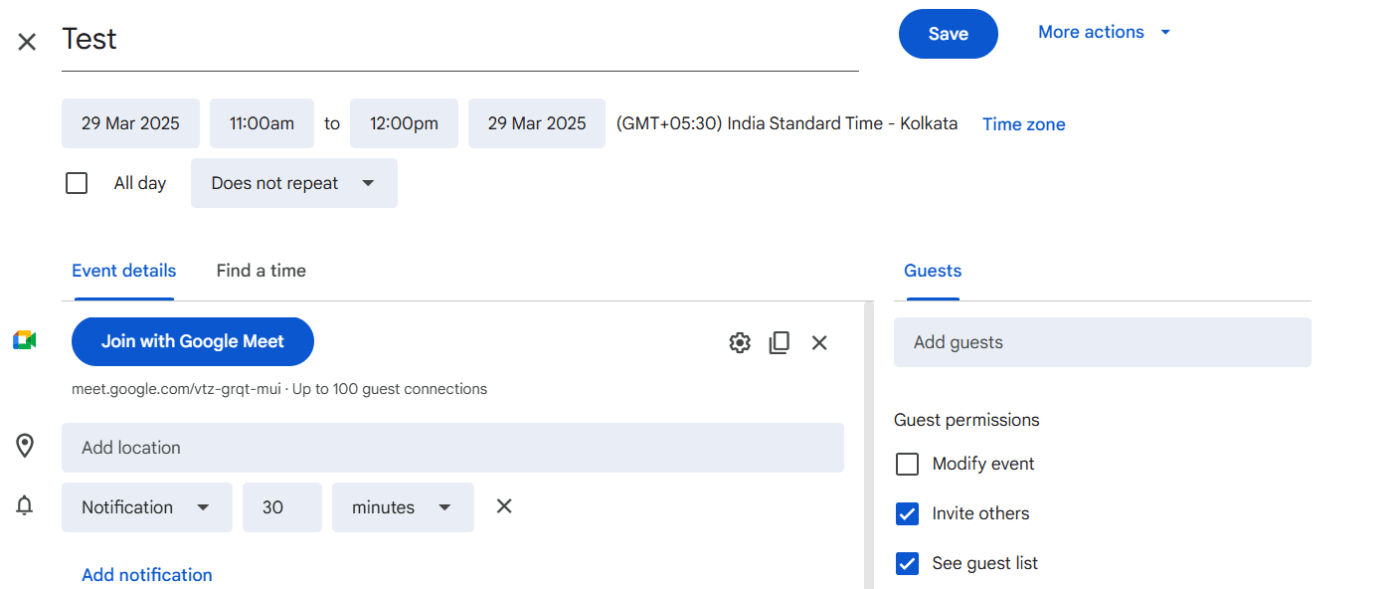1400x589 pixels.
Task: Close the event editor
Action: [26, 41]
